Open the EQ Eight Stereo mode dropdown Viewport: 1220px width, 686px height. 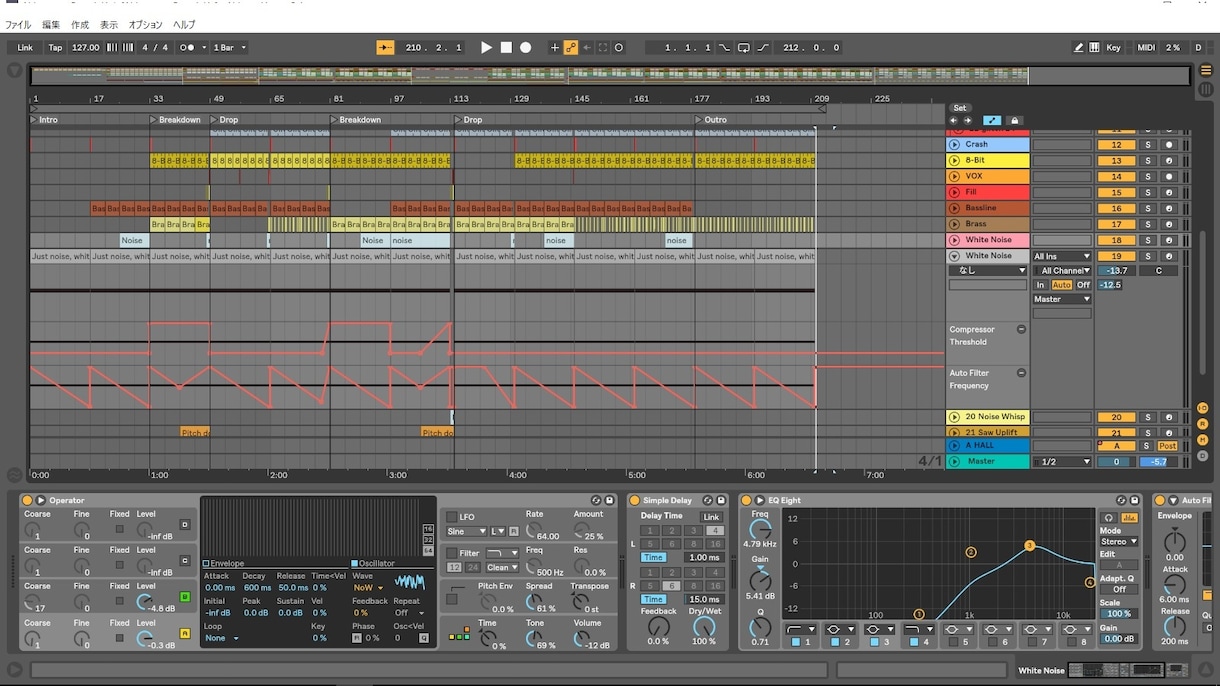click(1119, 542)
